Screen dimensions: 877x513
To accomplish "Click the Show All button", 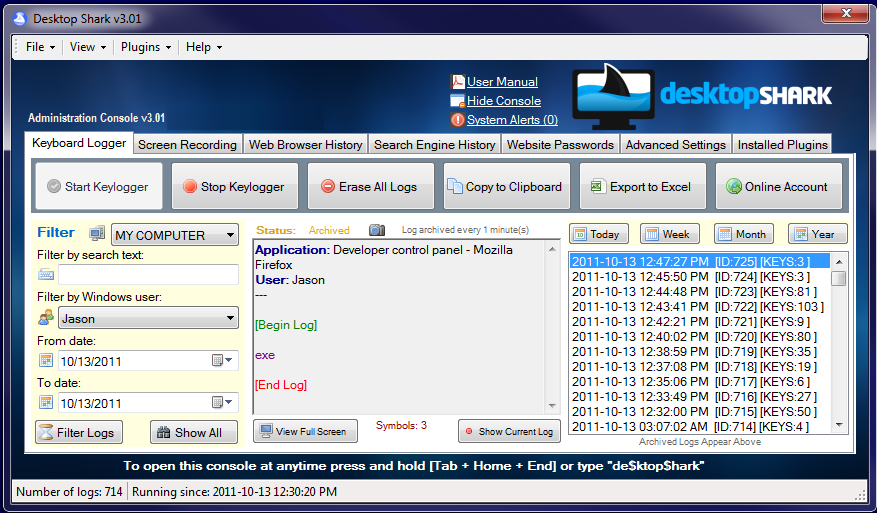I will 194,432.
